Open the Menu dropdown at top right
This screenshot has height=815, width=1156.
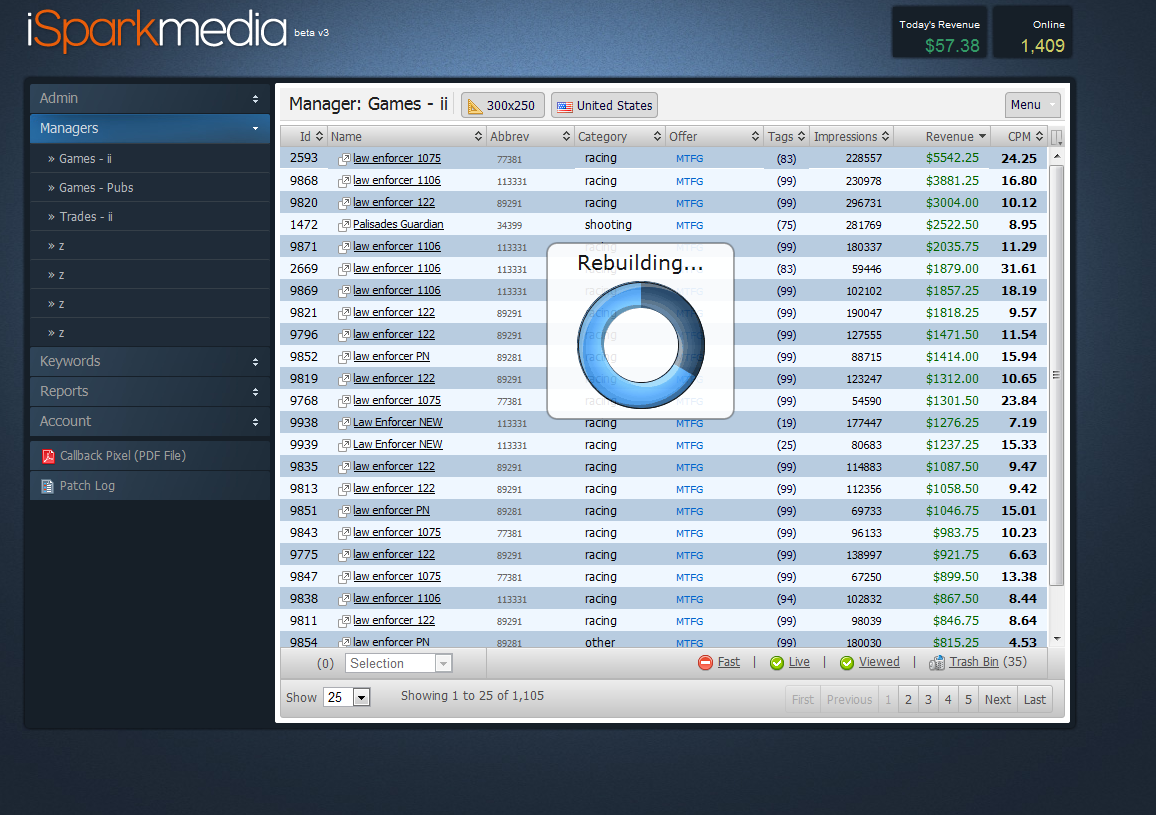pos(1032,104)
